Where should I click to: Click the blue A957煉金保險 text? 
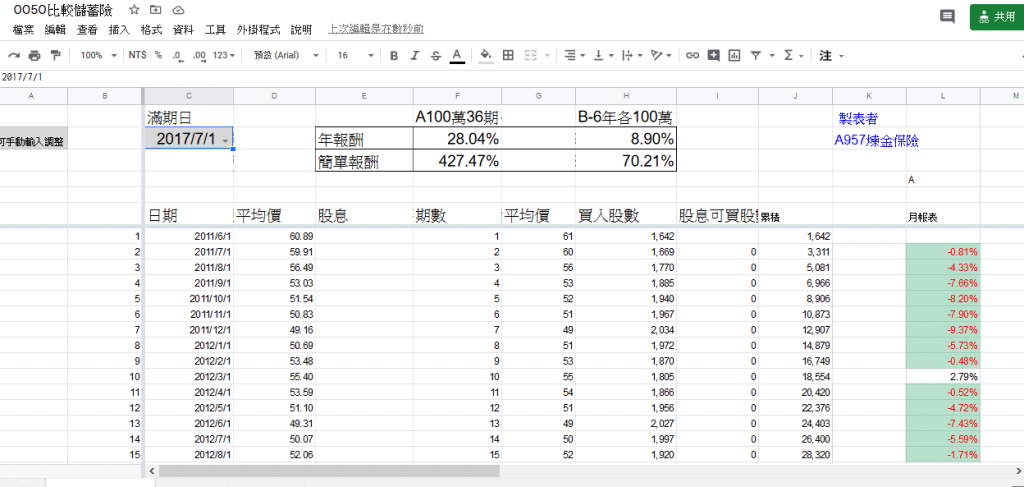click(x=876, y=141)
